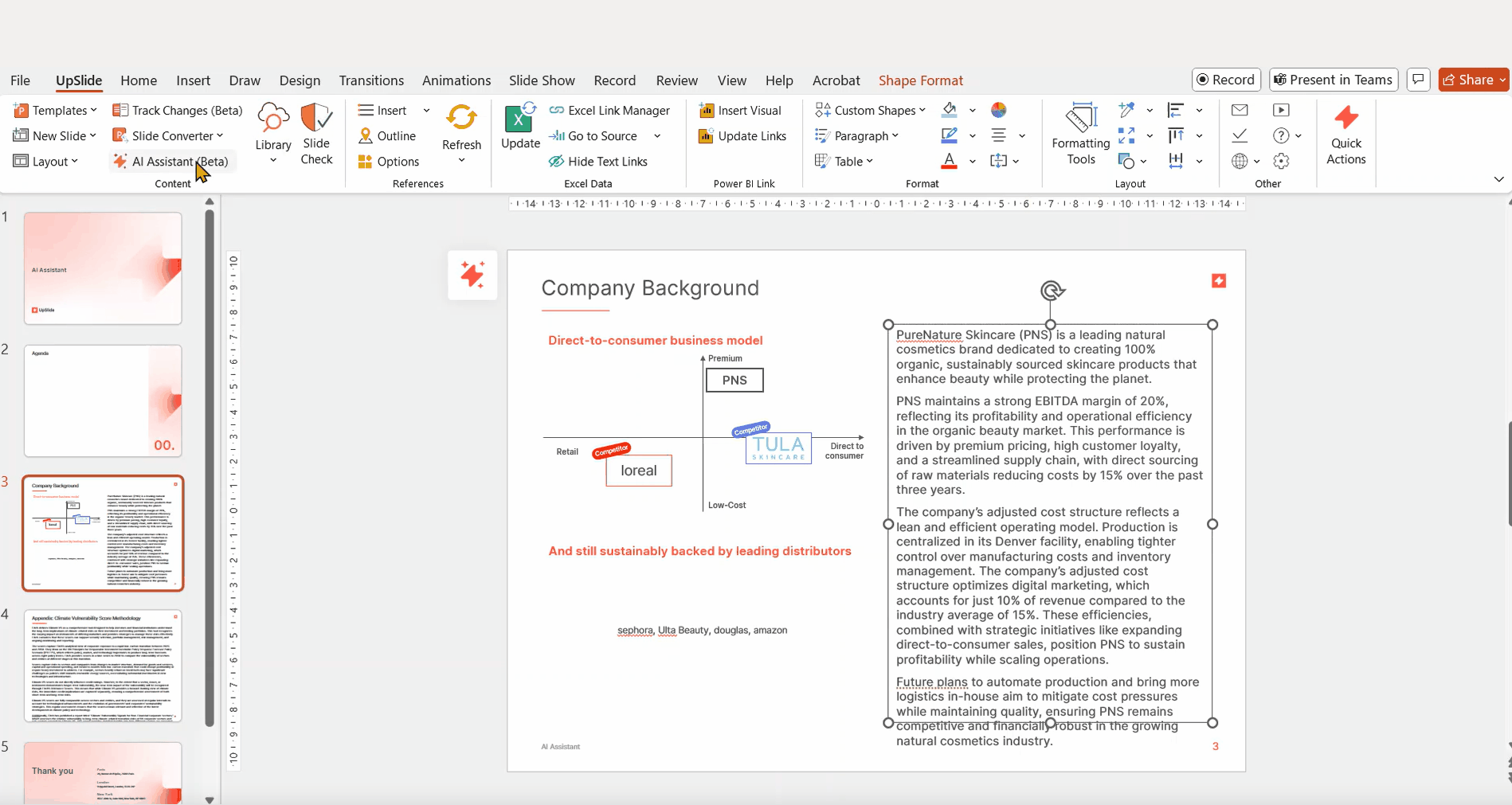Select slide 4 Appendix thumbnail

pos(103,666)
